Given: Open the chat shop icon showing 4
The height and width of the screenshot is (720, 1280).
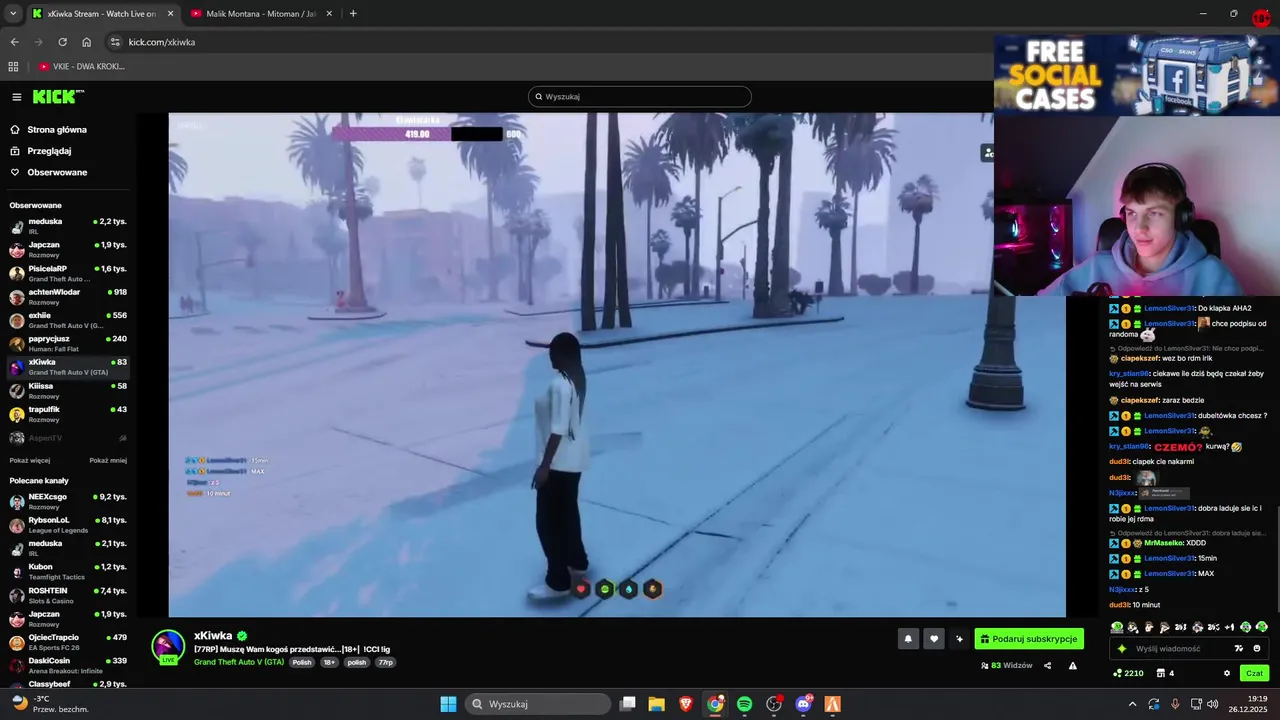Looking at the screenshot, I should click(x=1166, y=673).
